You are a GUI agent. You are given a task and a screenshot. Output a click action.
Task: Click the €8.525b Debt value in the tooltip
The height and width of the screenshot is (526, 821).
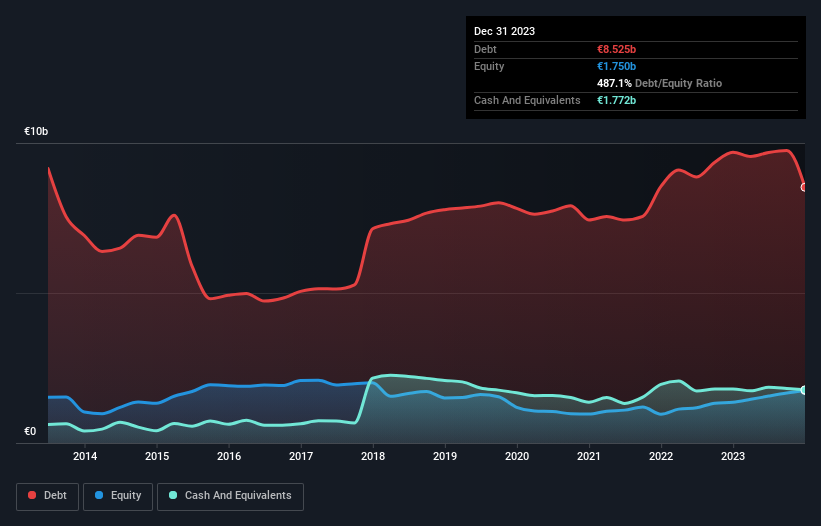pyautogui.click(x=616, y=49)
